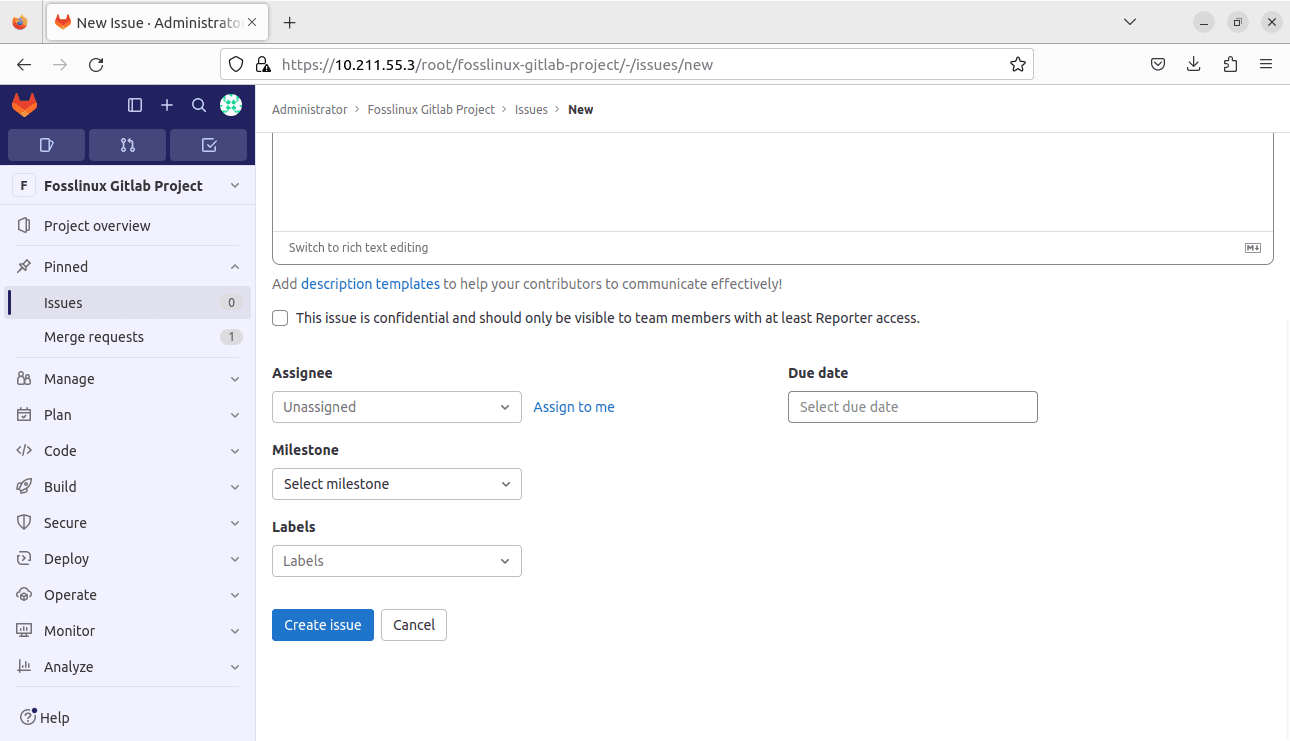
Task: Click the Manage group icon
Action: tap(24, 379)
